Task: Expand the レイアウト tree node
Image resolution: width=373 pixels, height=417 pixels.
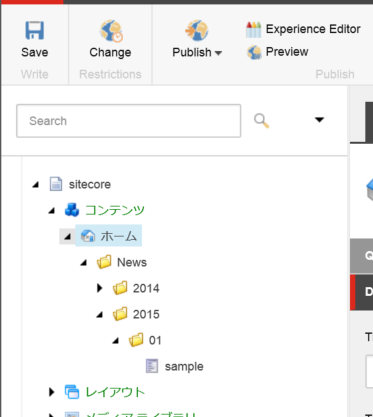Action: [51, 392]
